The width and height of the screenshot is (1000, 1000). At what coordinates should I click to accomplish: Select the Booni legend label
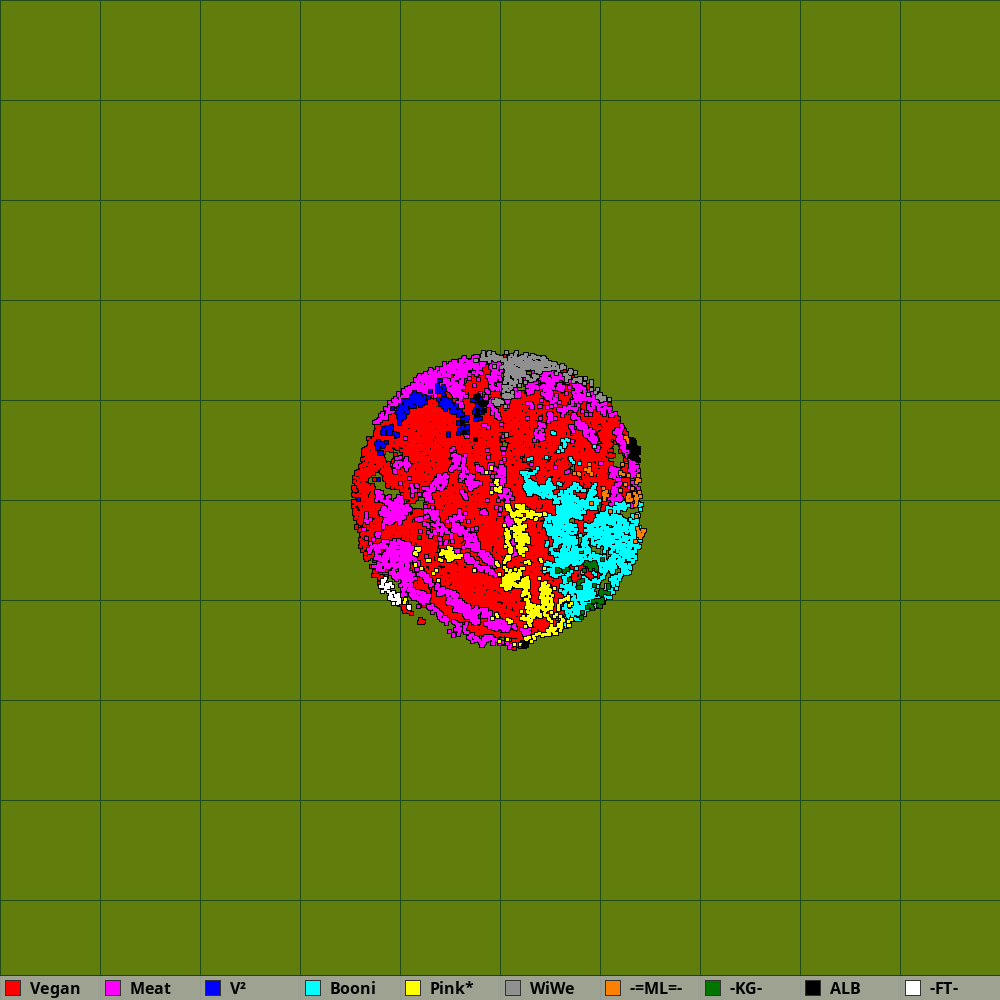tap(353, 989)
